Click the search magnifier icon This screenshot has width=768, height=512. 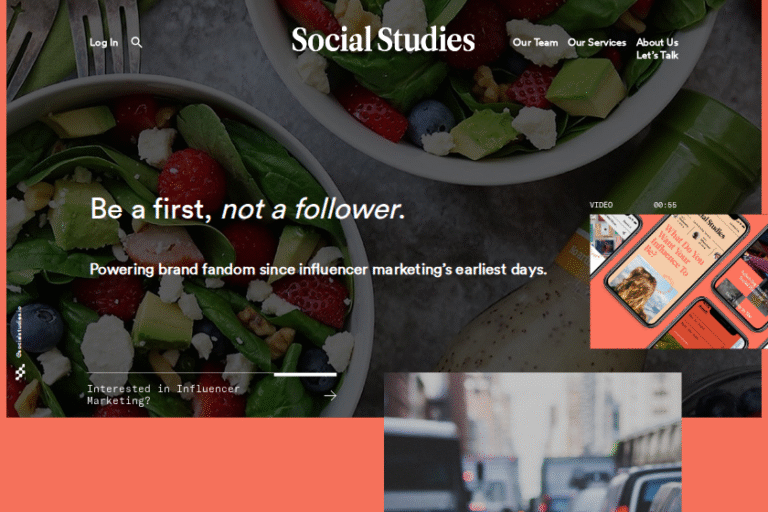(137, 43)
